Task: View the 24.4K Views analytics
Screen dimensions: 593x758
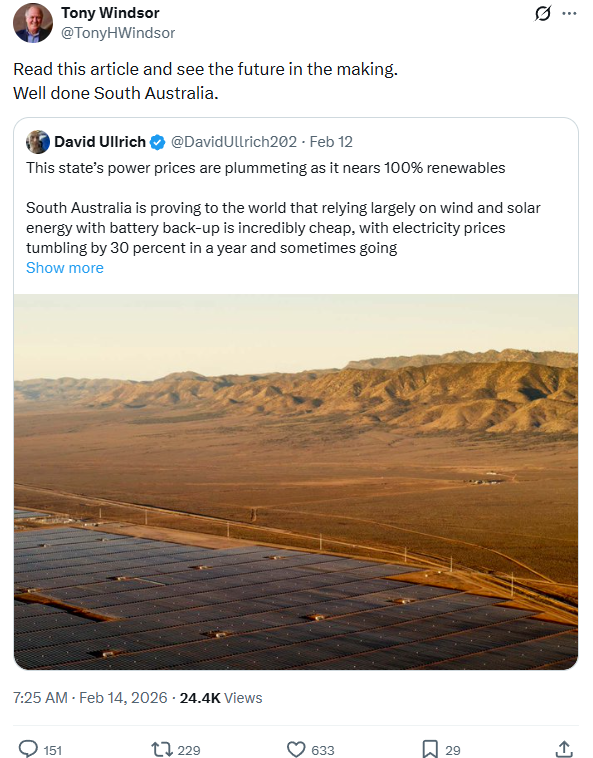Action: click(221, 698)
